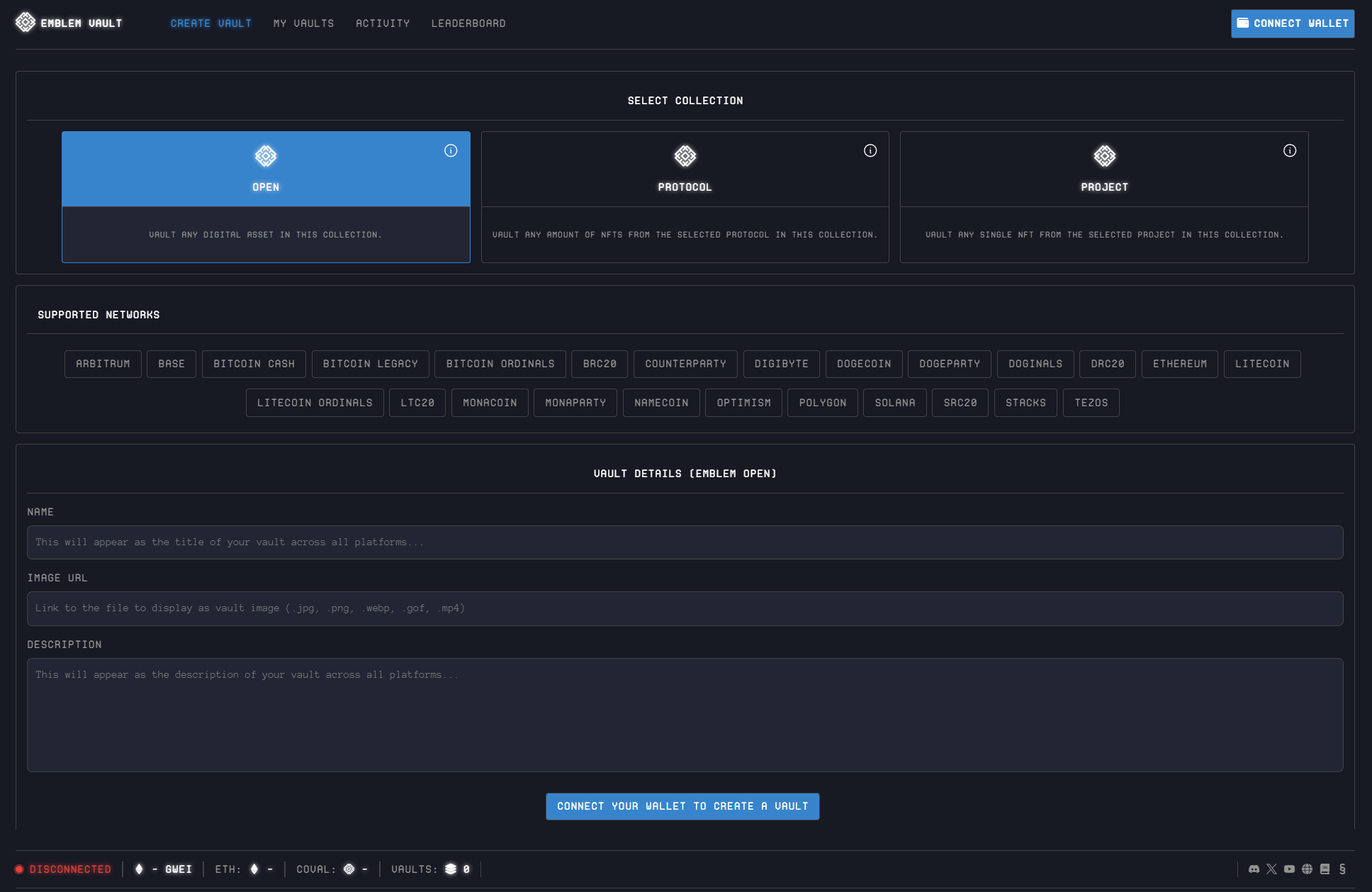Open info icon on Protocol collection card
The image size is (1372, 892).
(870, 150)
